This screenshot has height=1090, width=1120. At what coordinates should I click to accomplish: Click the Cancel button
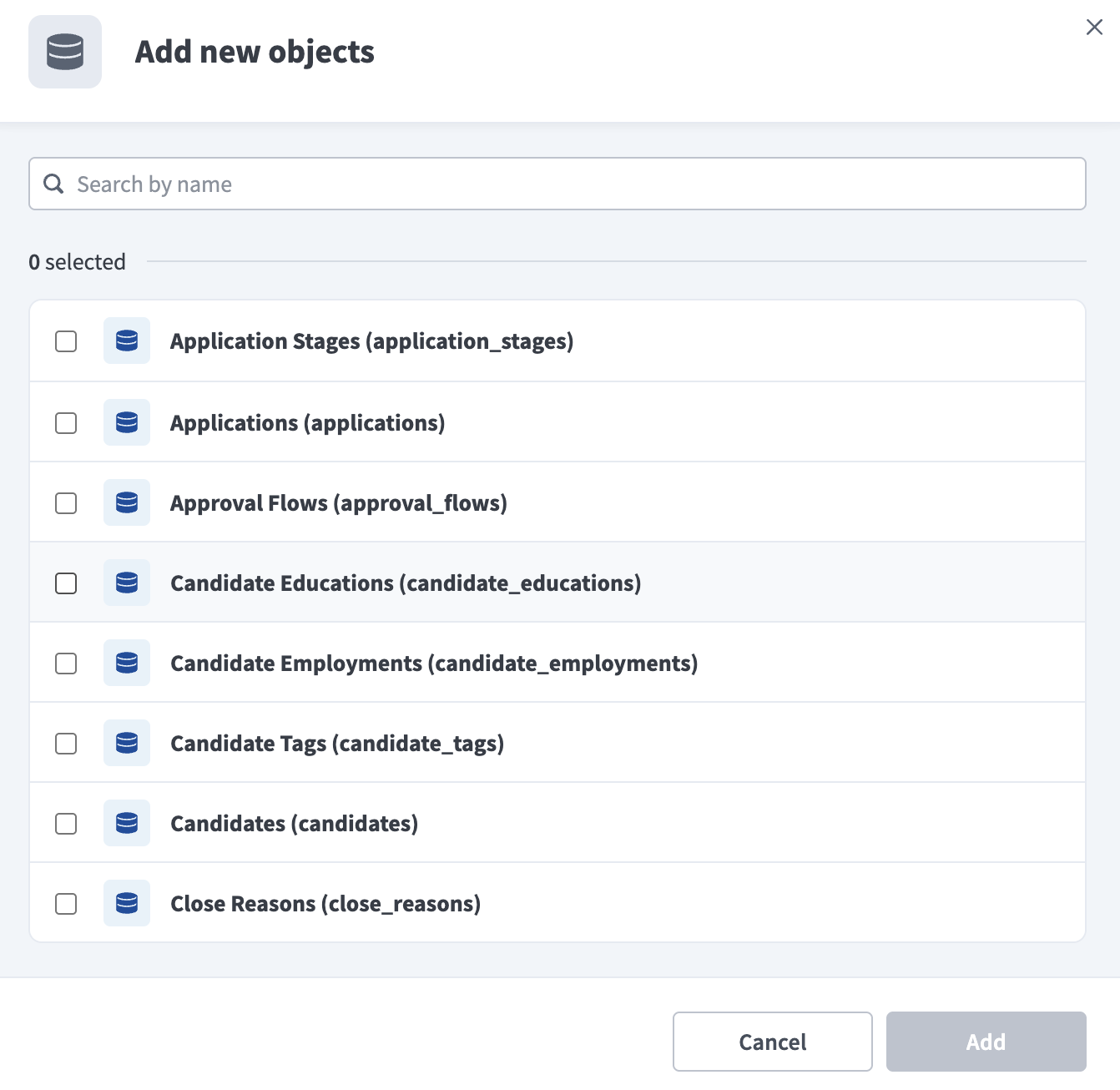pos(773,1042)
